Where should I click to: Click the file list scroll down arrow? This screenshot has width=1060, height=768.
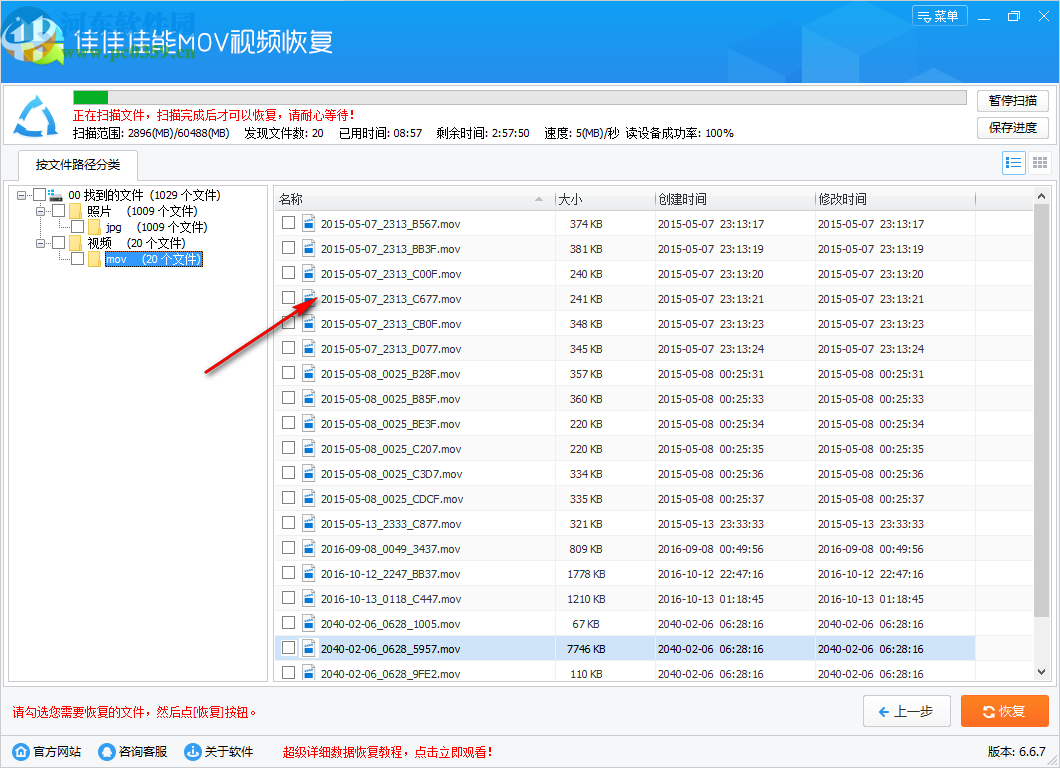point(1041,672)
